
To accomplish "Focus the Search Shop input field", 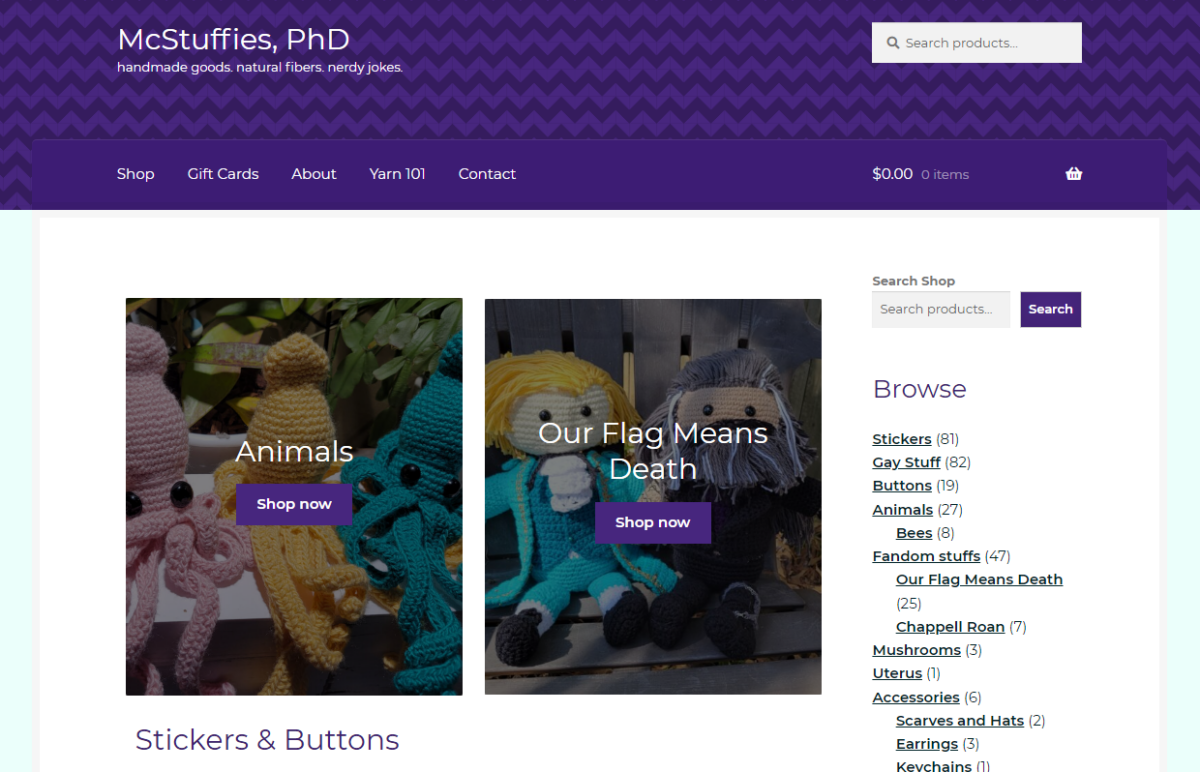I will pos(941,309).
